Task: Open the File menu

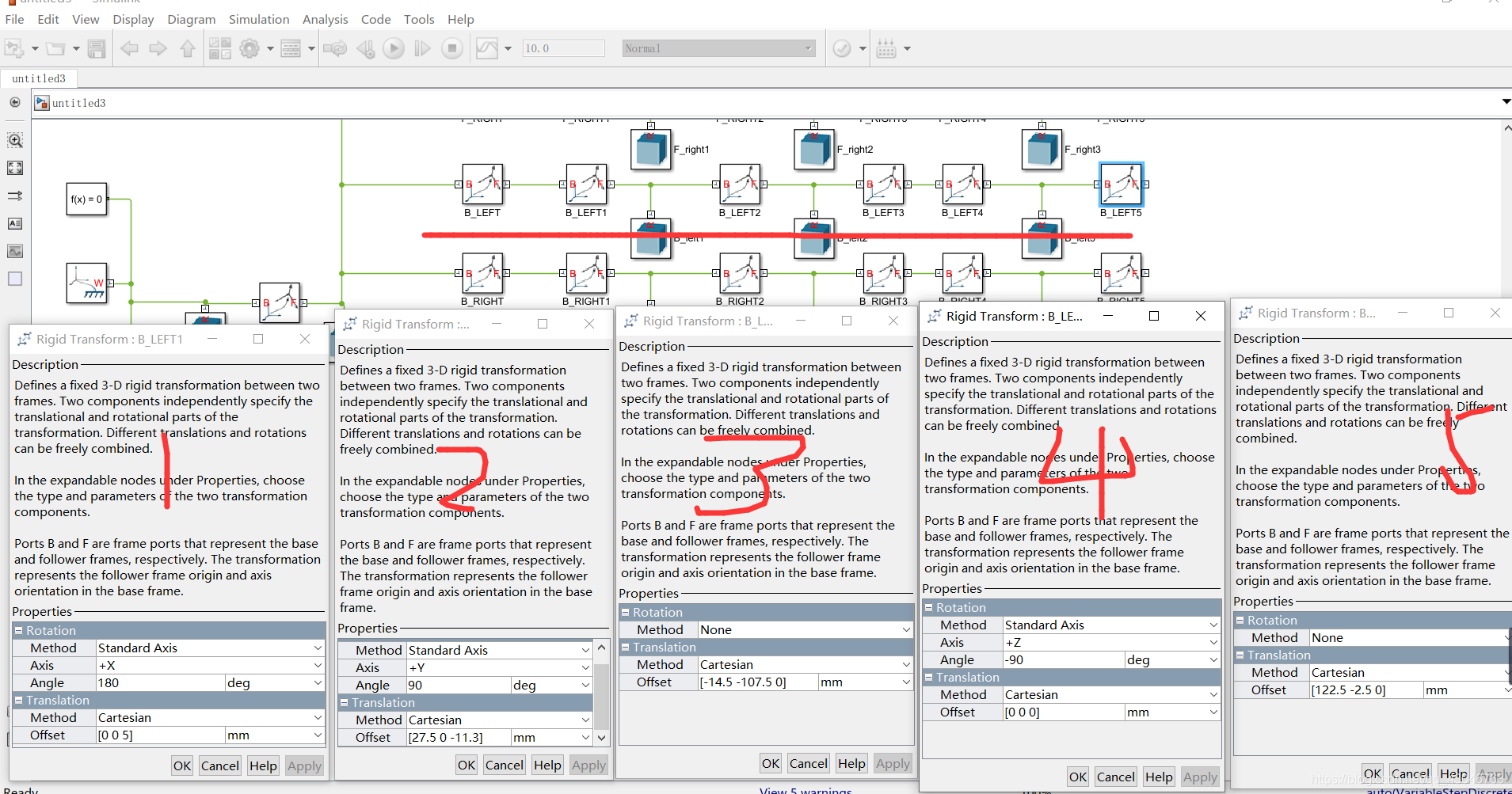Action: coord(14,19)
